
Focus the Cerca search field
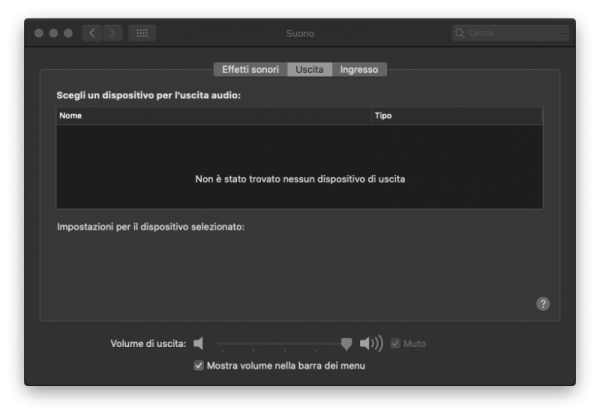pyautogui.click(x=510, y=33)
